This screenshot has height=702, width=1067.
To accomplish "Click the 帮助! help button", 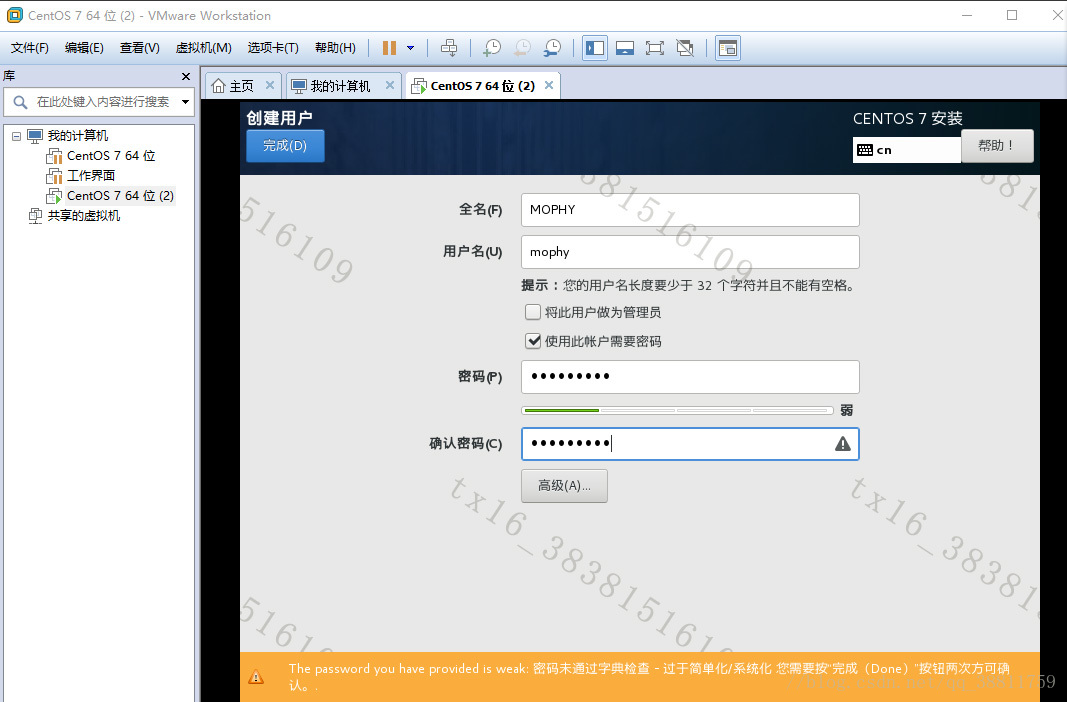I will point(997,146).
